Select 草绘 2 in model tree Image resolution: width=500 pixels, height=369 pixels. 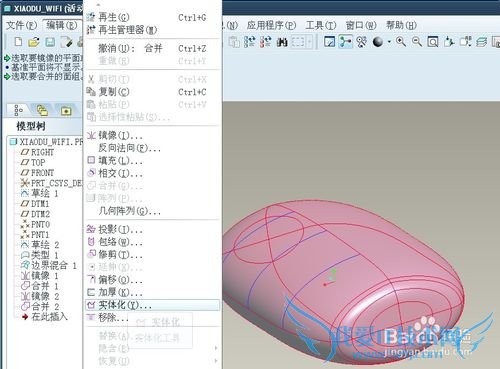(x=40, y=245)
